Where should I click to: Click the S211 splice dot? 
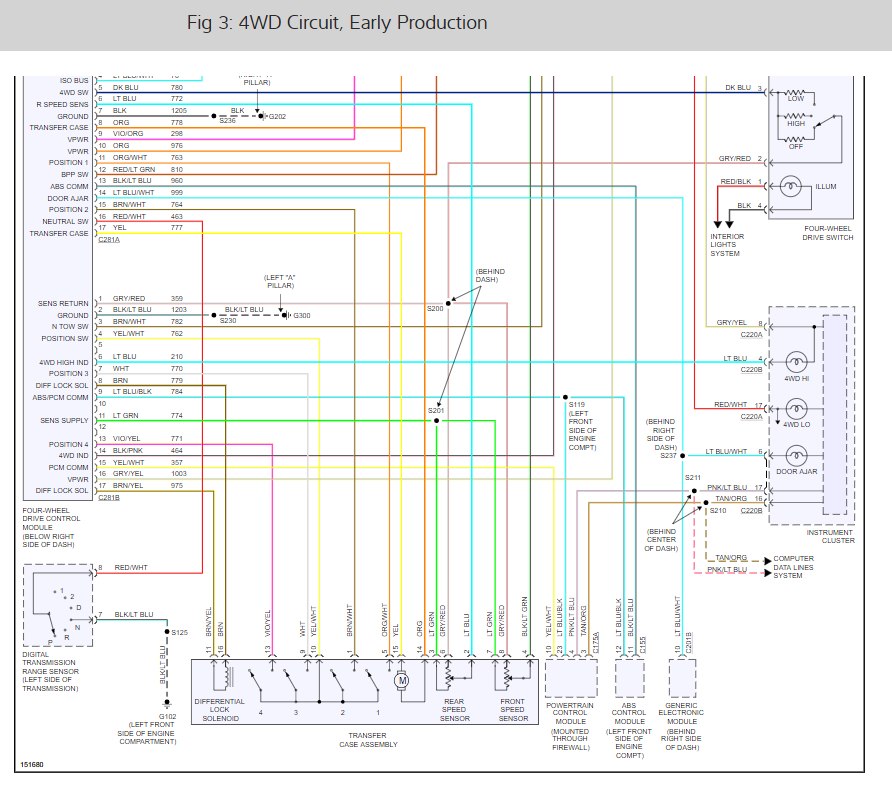click(694, 491)
